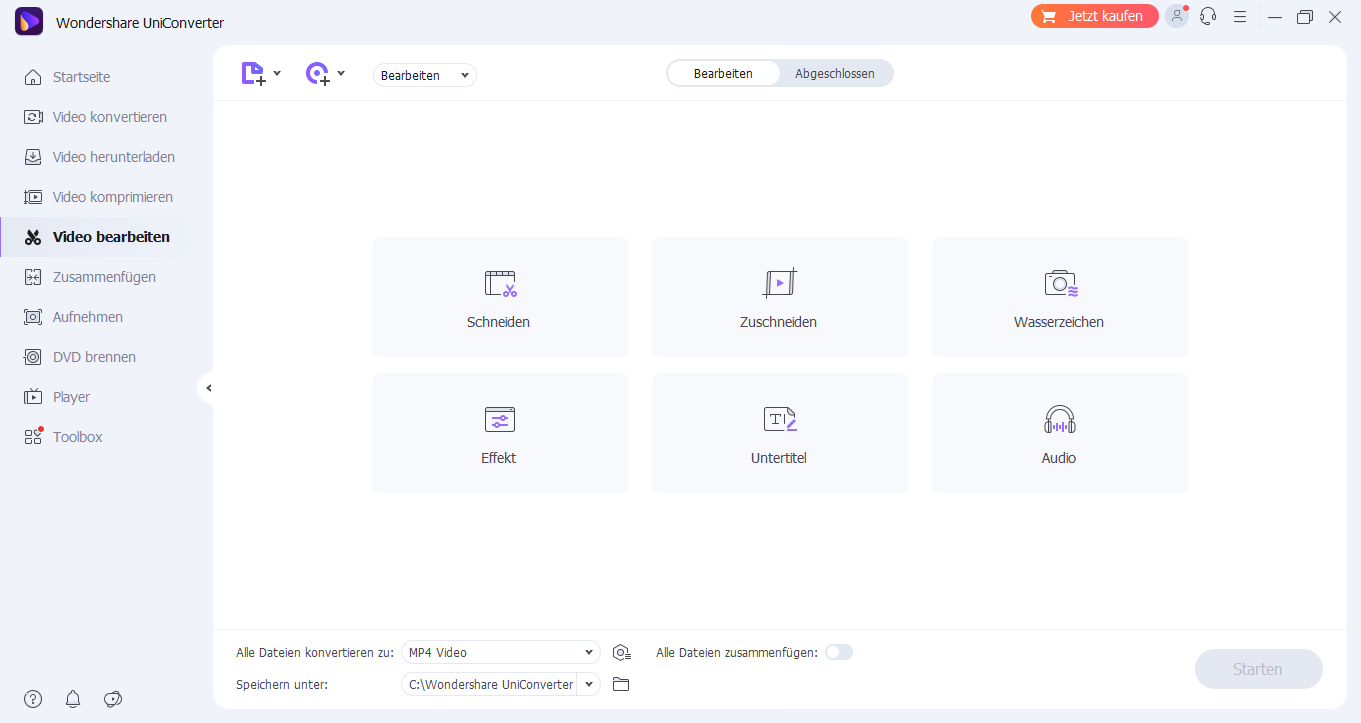Click the Jetzt kaufen button
The height and width of the screenshot is (723, 1361).
1095,16
